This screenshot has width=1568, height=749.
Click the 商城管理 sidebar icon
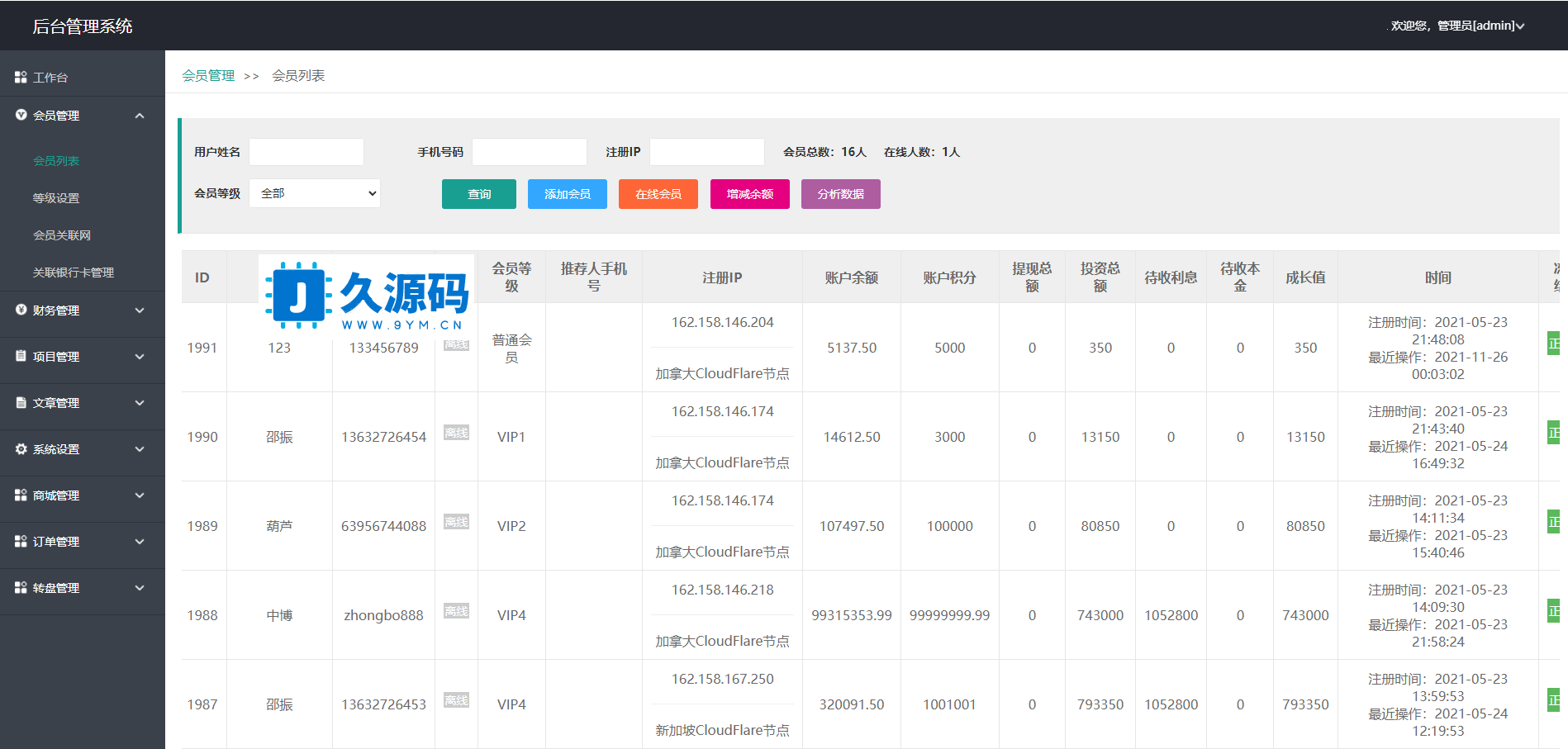(21, 495)
